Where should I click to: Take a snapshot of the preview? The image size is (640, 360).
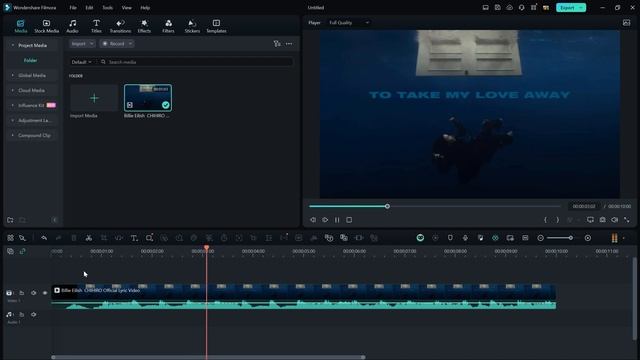[602, 220]
